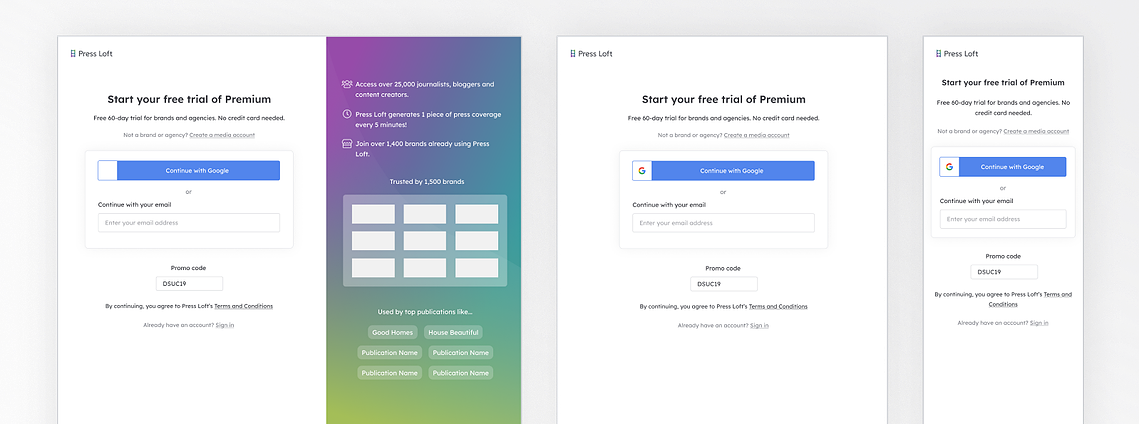Screen dimensions: 1139x424
Task: Click Sign in link in the narrow mobile mockup
Action: pyautogui.click(x=1039, y=322)
